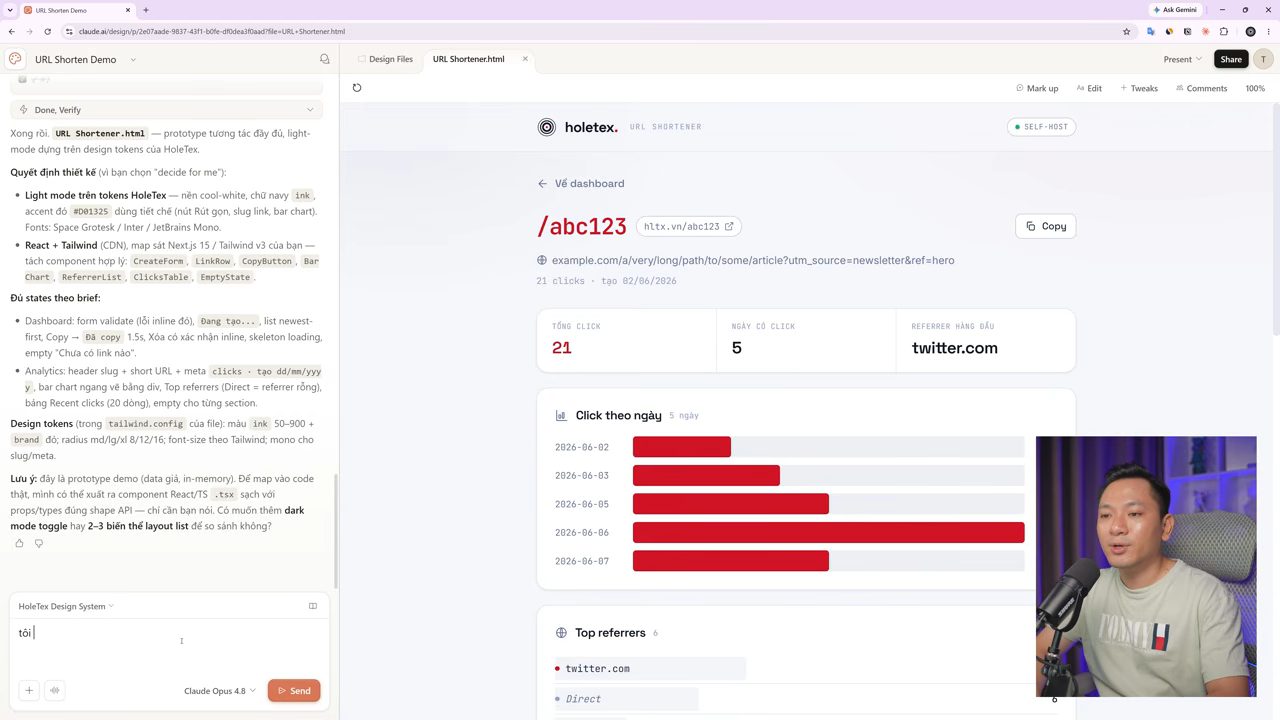Click the Share button
Image resolution: width=1280 pixels, height=720 pixels.
tap(1231, 59)
